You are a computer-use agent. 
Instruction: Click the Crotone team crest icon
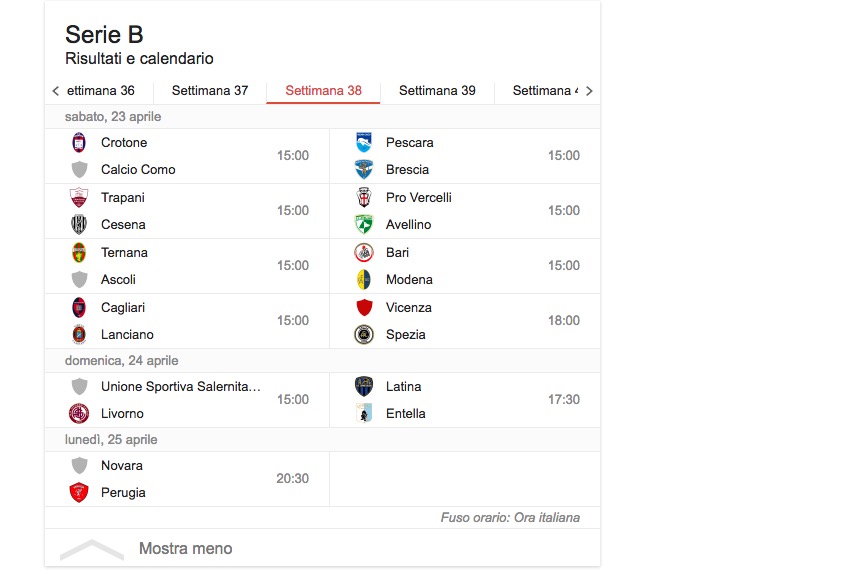(79, 143)
